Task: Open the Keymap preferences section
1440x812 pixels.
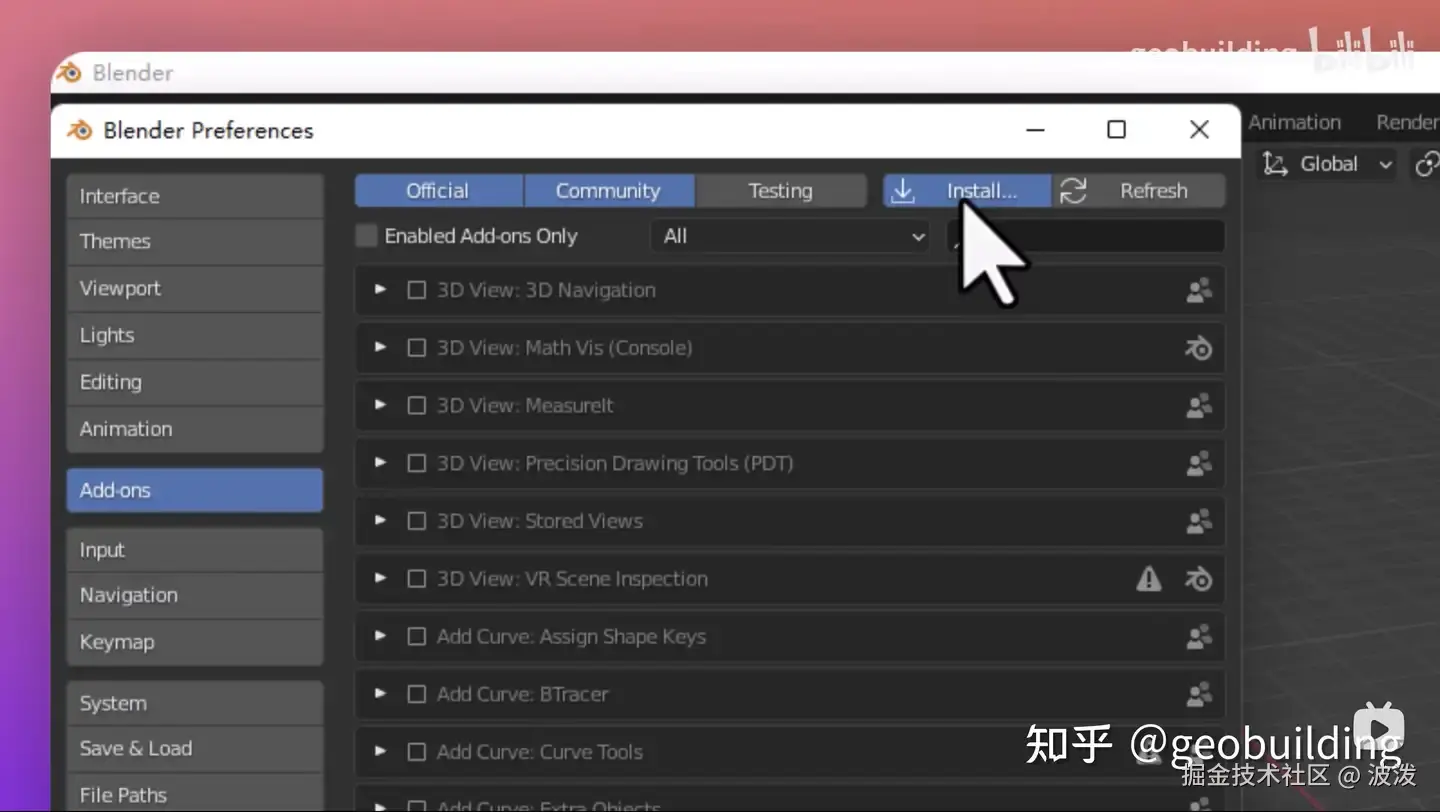Action: [x=195, y=642]
